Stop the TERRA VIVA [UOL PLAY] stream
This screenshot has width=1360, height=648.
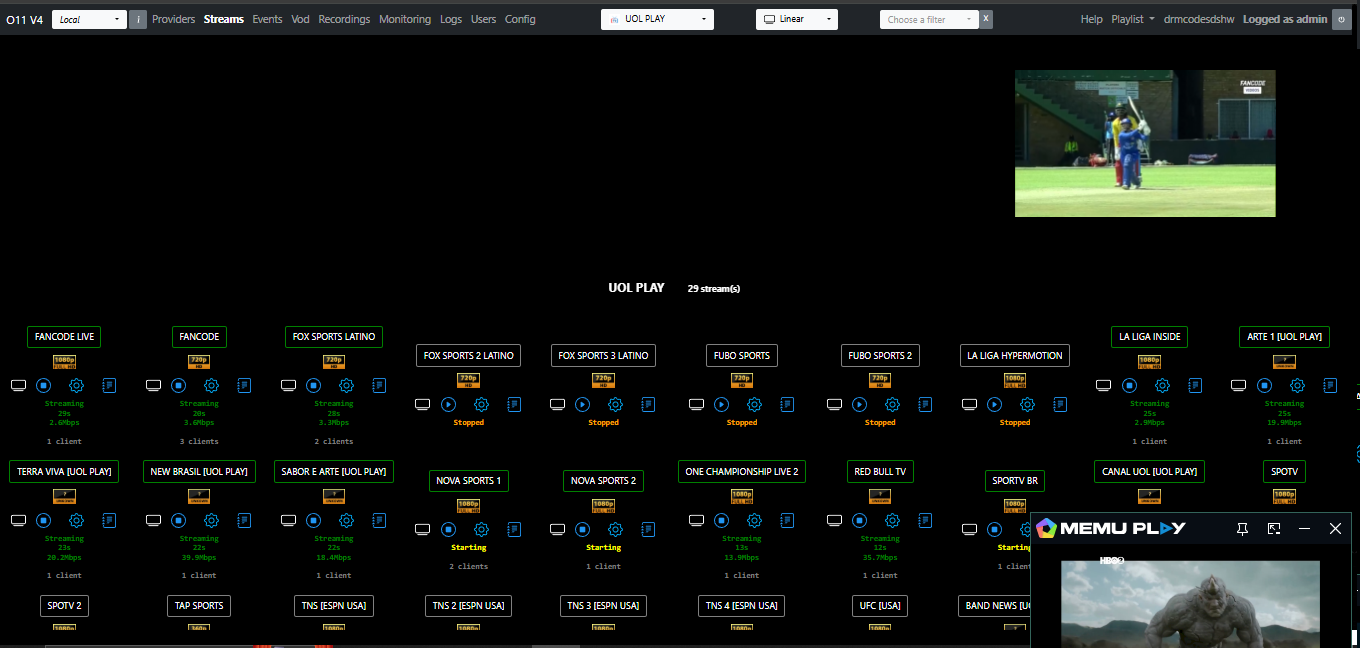[44, 520]
